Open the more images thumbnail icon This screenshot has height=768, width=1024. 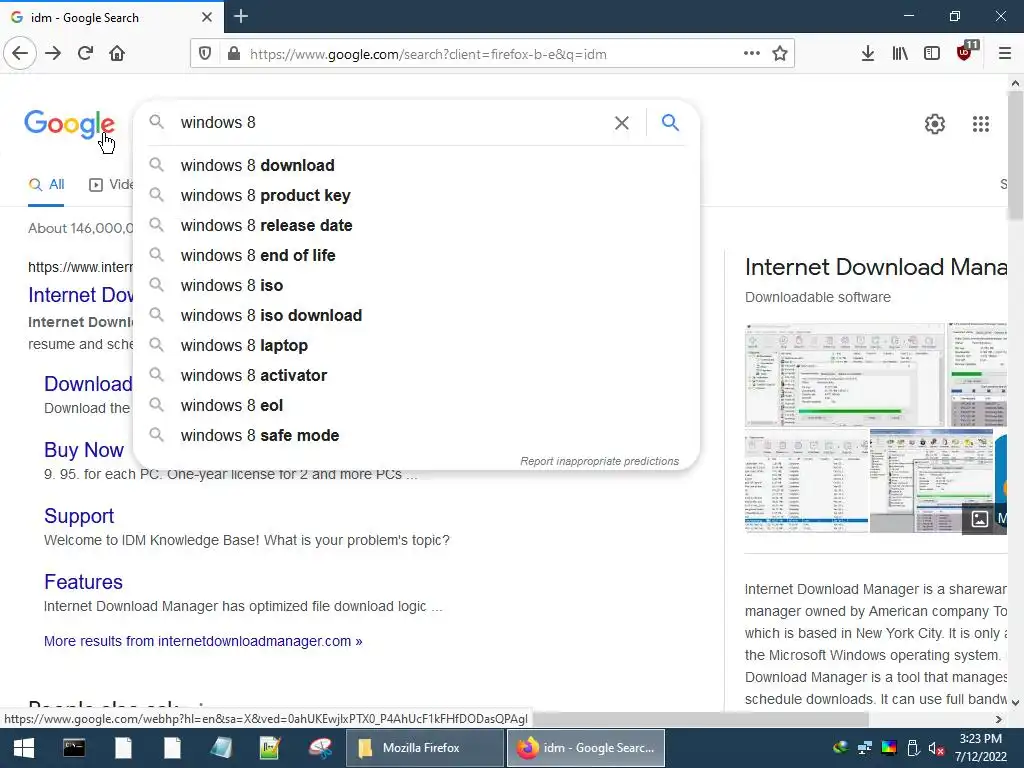click(980, 519)
